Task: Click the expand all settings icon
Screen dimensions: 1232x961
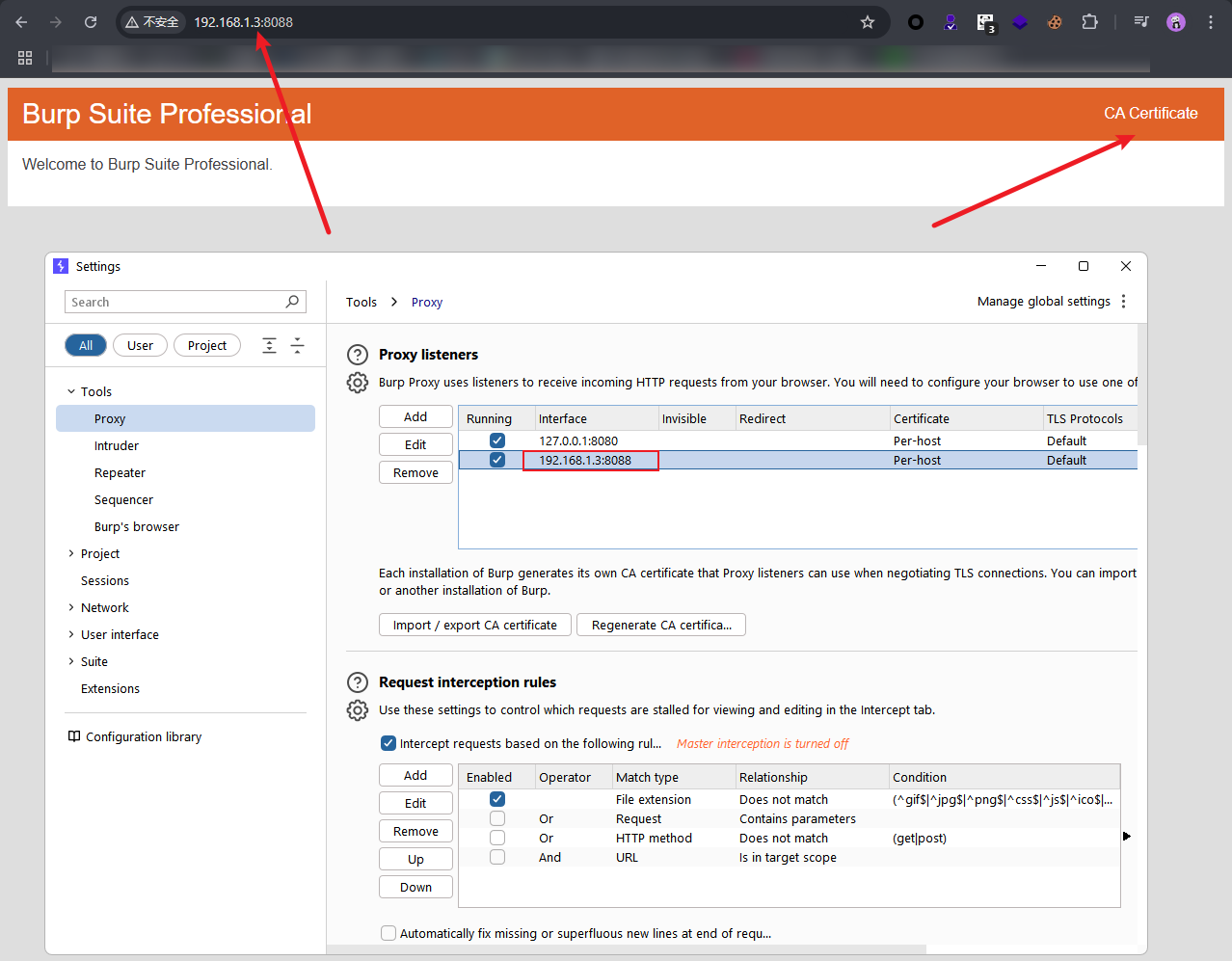Action: pos(270,346)
